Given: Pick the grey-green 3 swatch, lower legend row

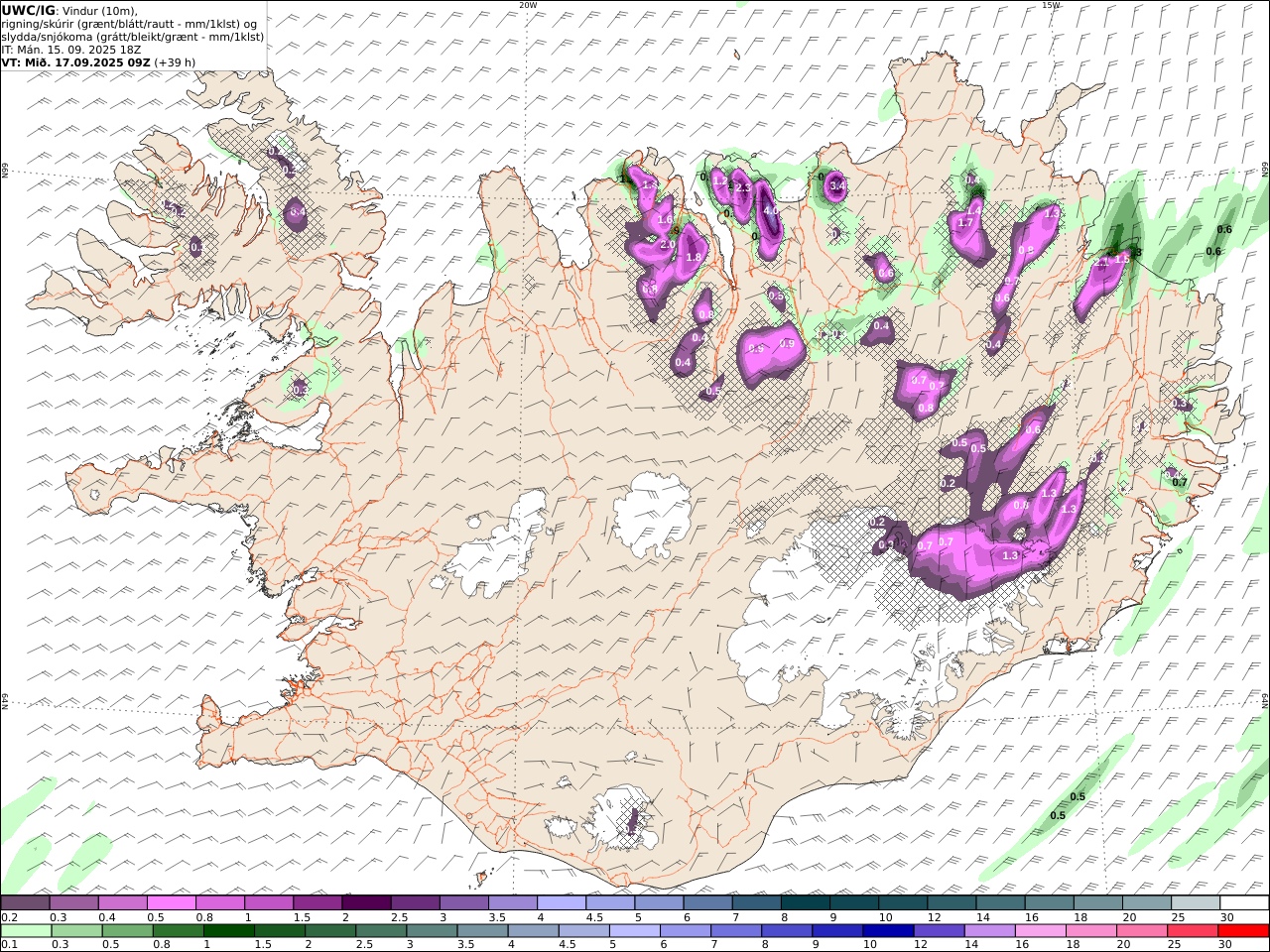Looking at the screenshot, I should pos(432,931).
